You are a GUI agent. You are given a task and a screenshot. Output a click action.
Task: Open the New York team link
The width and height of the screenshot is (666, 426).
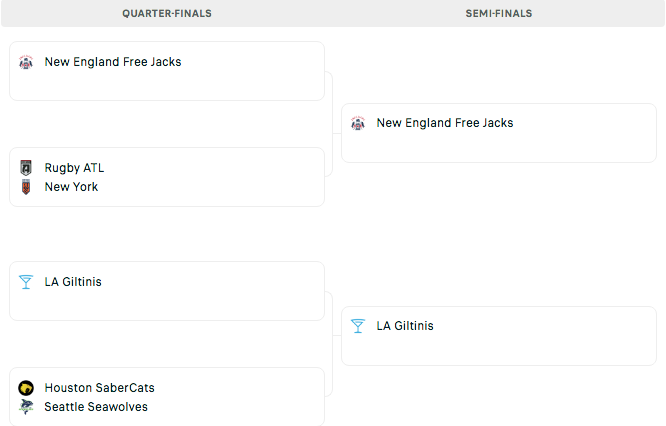point(71,187)
